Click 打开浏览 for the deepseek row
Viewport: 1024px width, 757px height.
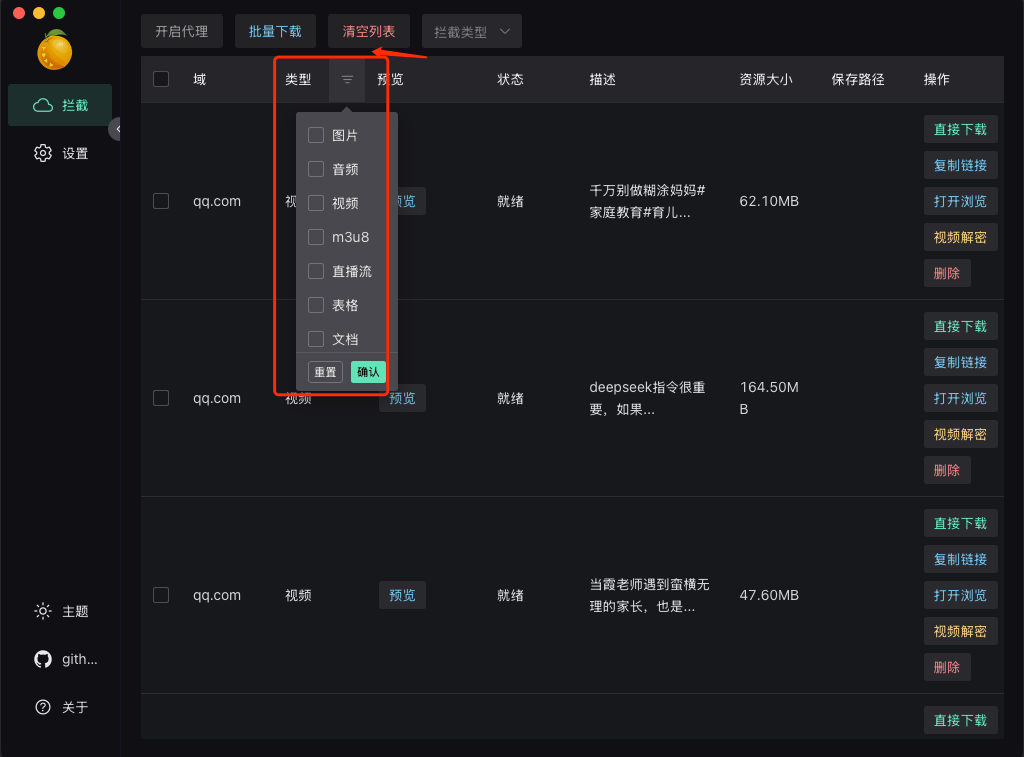pyautogui.click(x=960, y=398)
